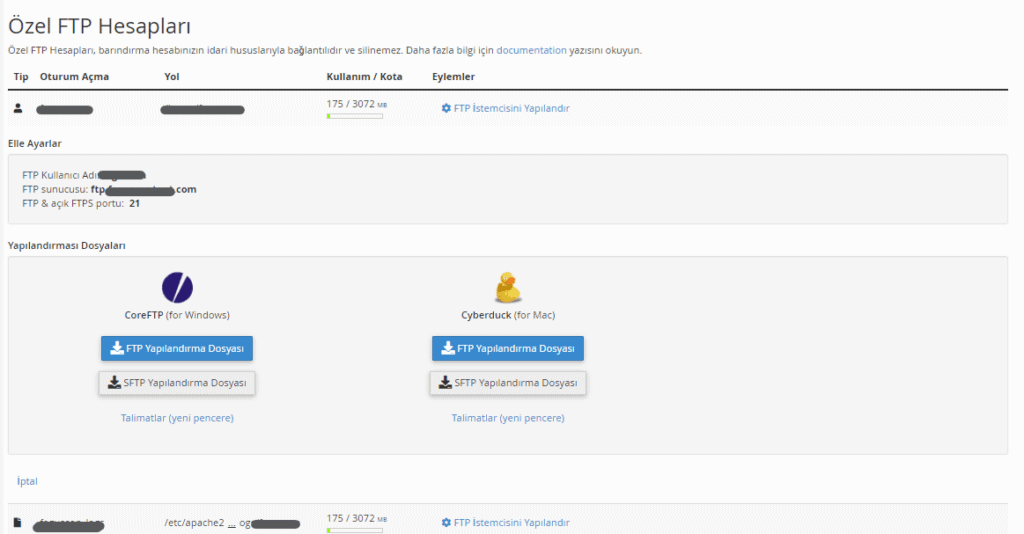Open Talimatlar link under Cyberduck

[507, 418]
